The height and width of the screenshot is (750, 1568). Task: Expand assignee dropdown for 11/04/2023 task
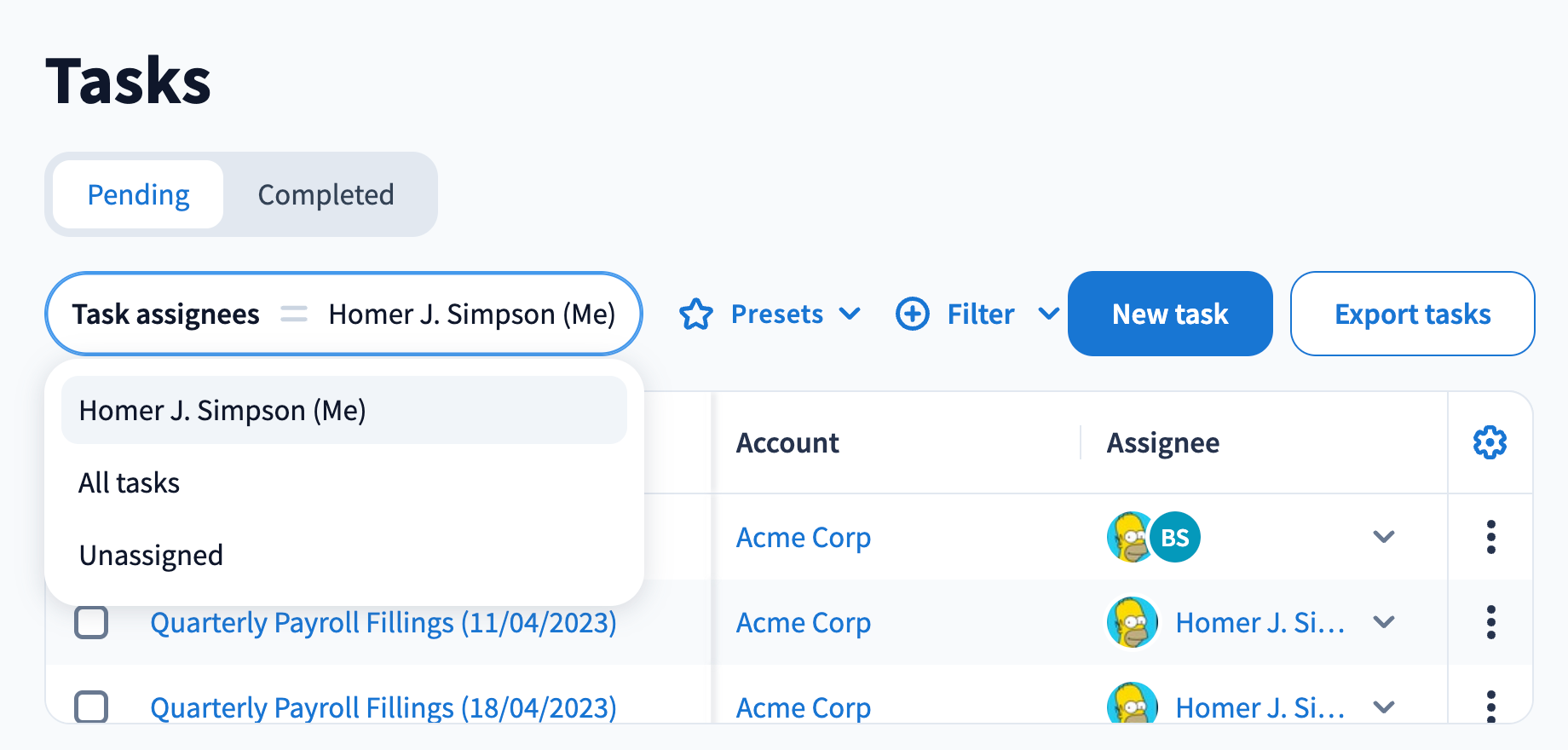[x=1384, y=622]
